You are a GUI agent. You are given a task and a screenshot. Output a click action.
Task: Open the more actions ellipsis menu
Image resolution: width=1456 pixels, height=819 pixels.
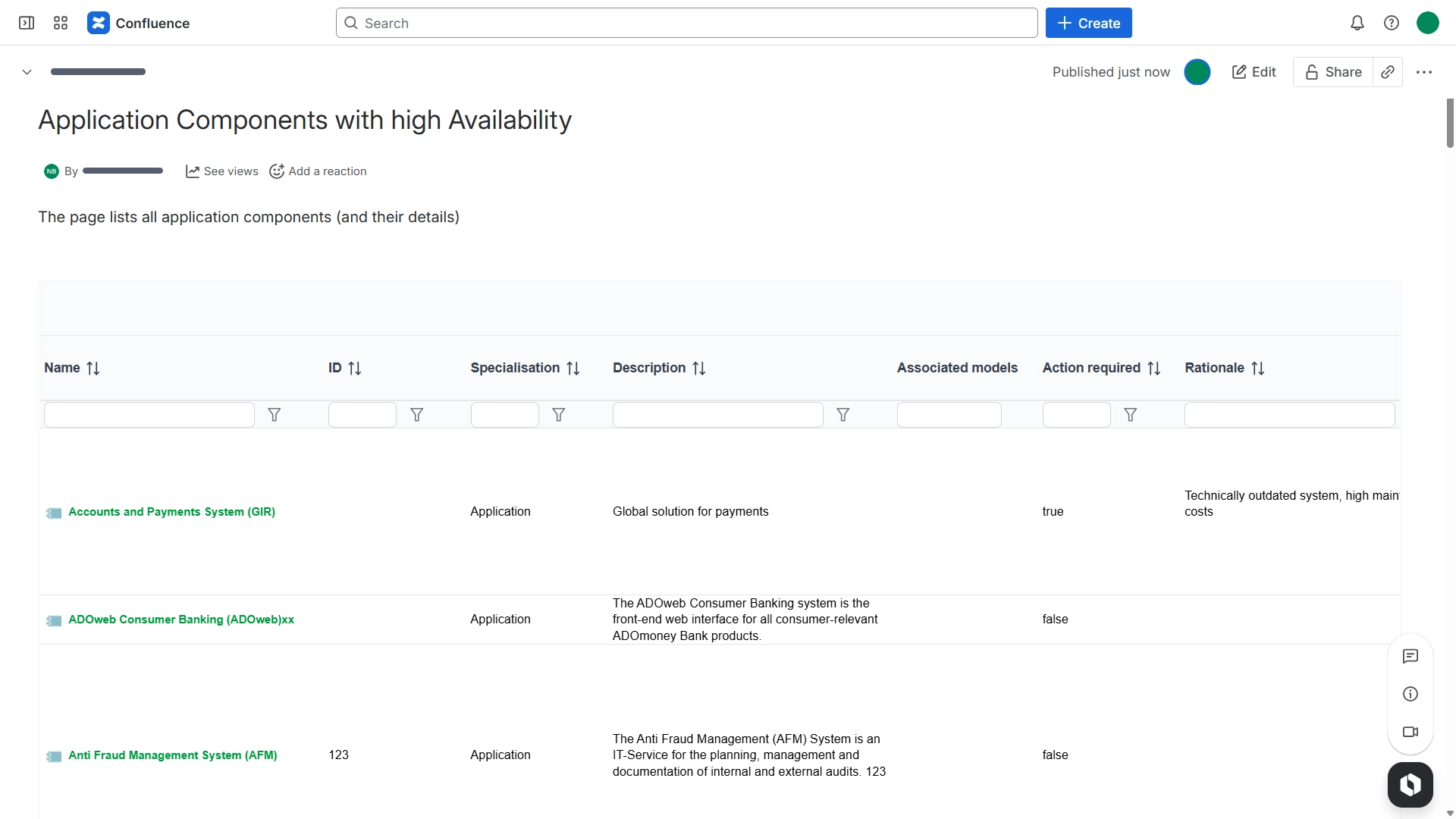click(1424, 72)
